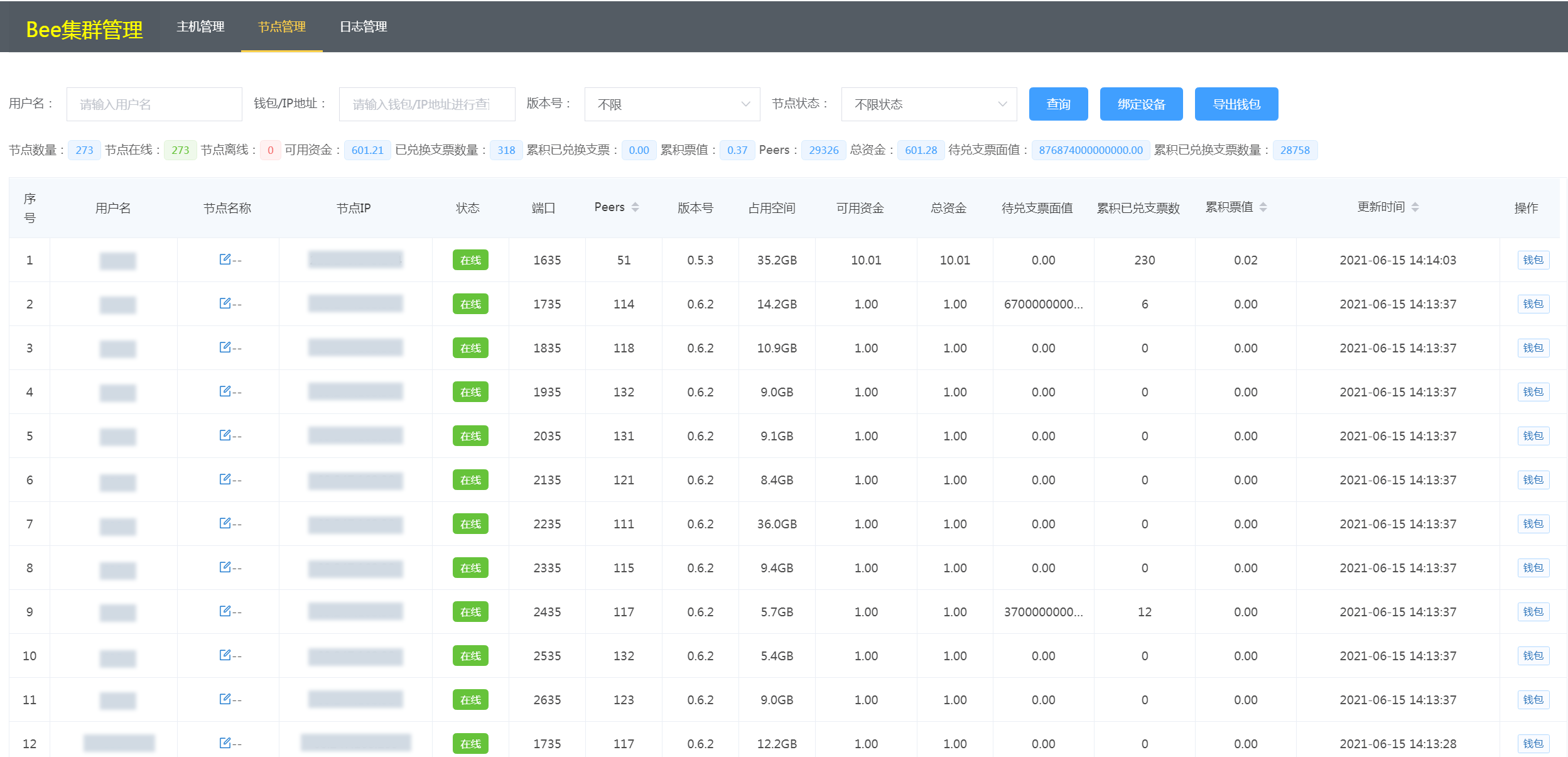Open the 日志管理 tab
The width and height of the screenshot is (1568, 757).
click(363, 27)
